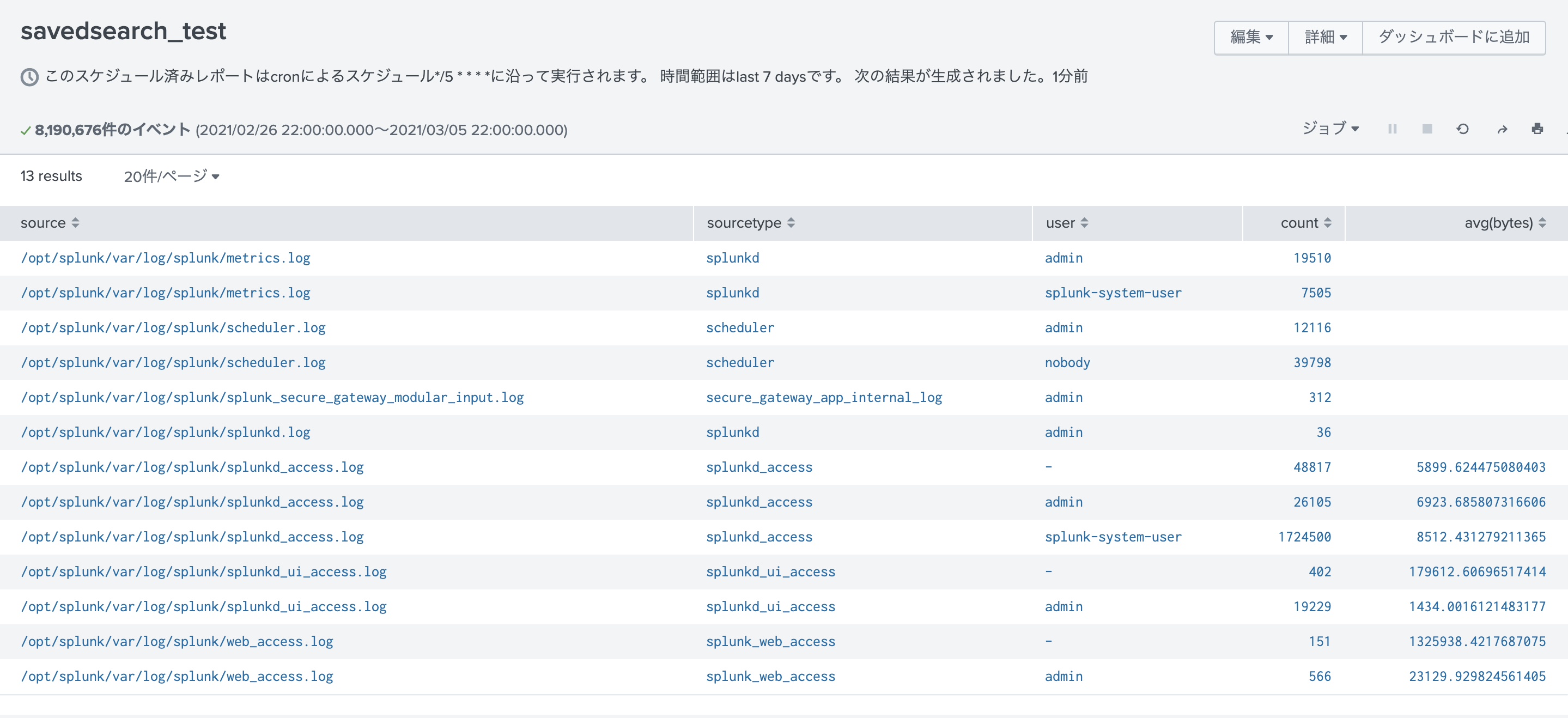Pause the running search job
This screenshot has width=1568, height=718.
tap(1392, 129)
